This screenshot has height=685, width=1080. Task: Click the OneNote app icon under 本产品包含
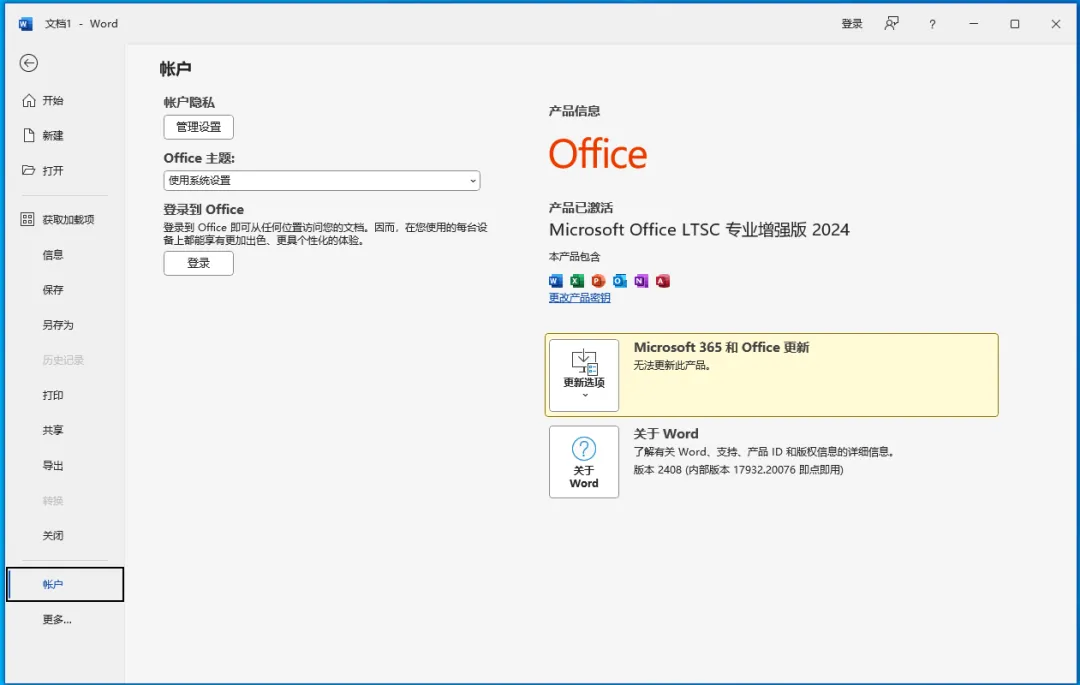pos(641,281)
